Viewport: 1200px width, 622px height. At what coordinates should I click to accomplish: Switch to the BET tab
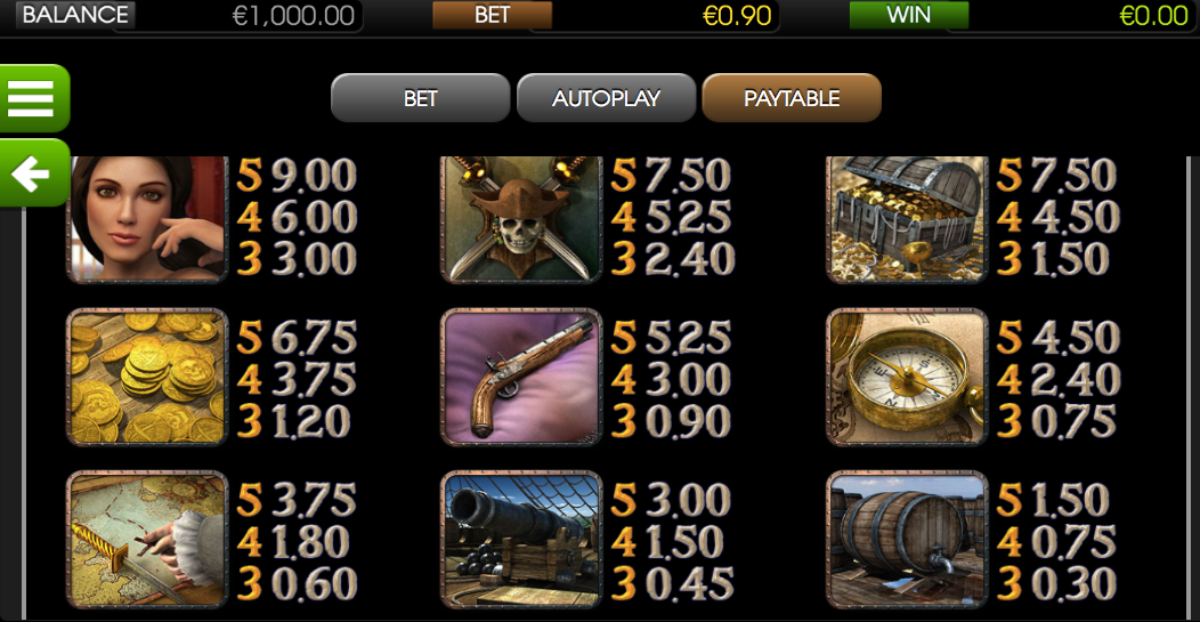coord(420,98)
